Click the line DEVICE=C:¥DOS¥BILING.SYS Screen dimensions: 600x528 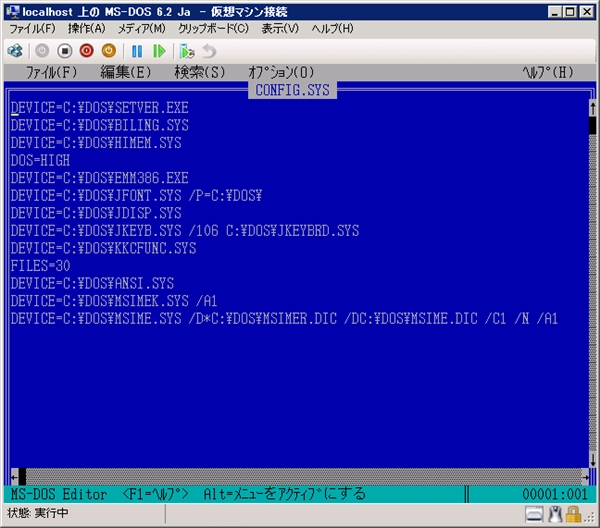99,125
